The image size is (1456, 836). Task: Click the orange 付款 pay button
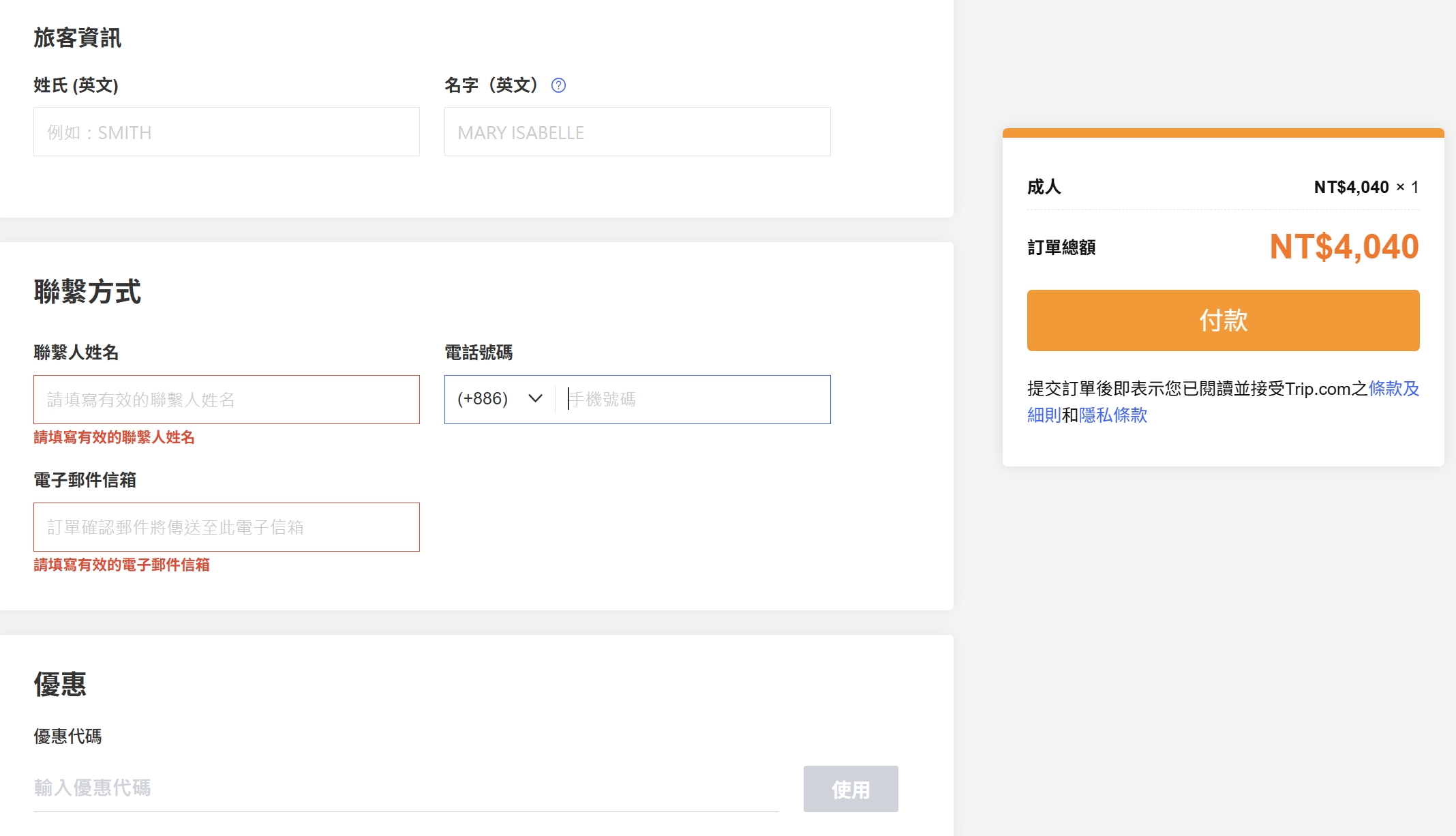[x=1223, y=320]
